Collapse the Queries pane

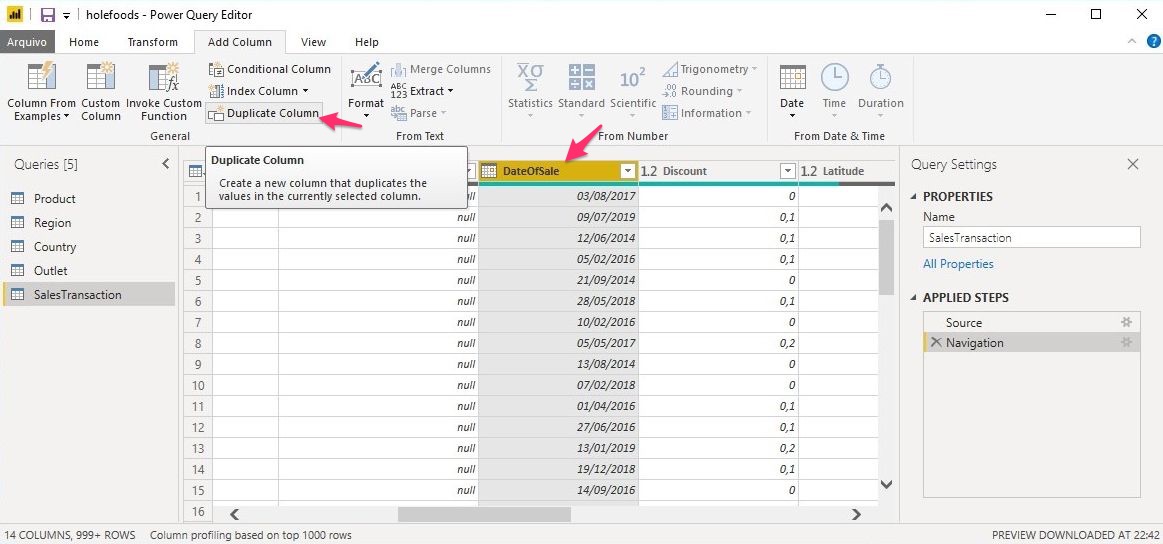tap(166, 164)
